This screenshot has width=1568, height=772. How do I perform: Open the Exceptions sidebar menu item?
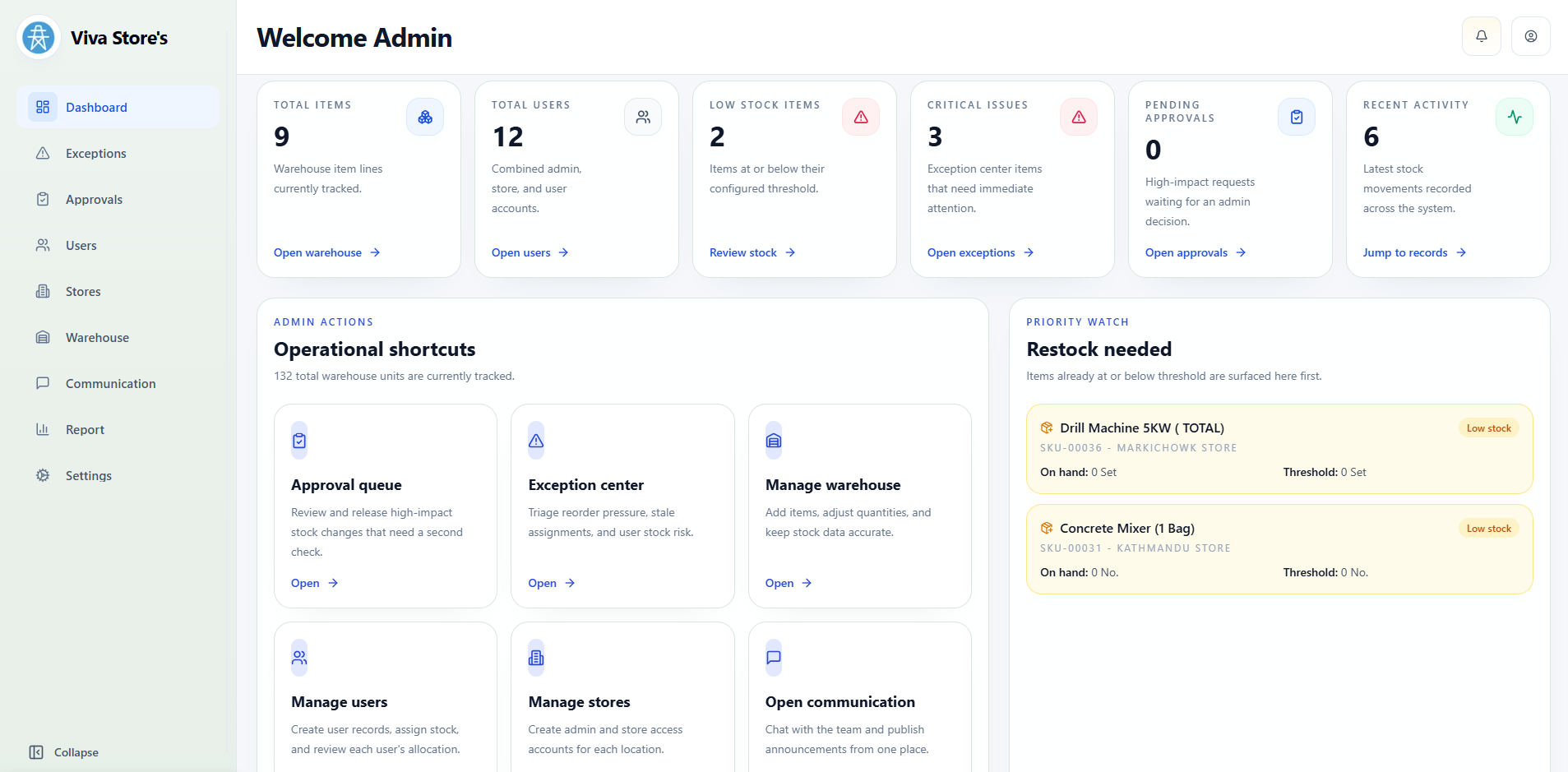click(118, 153)
